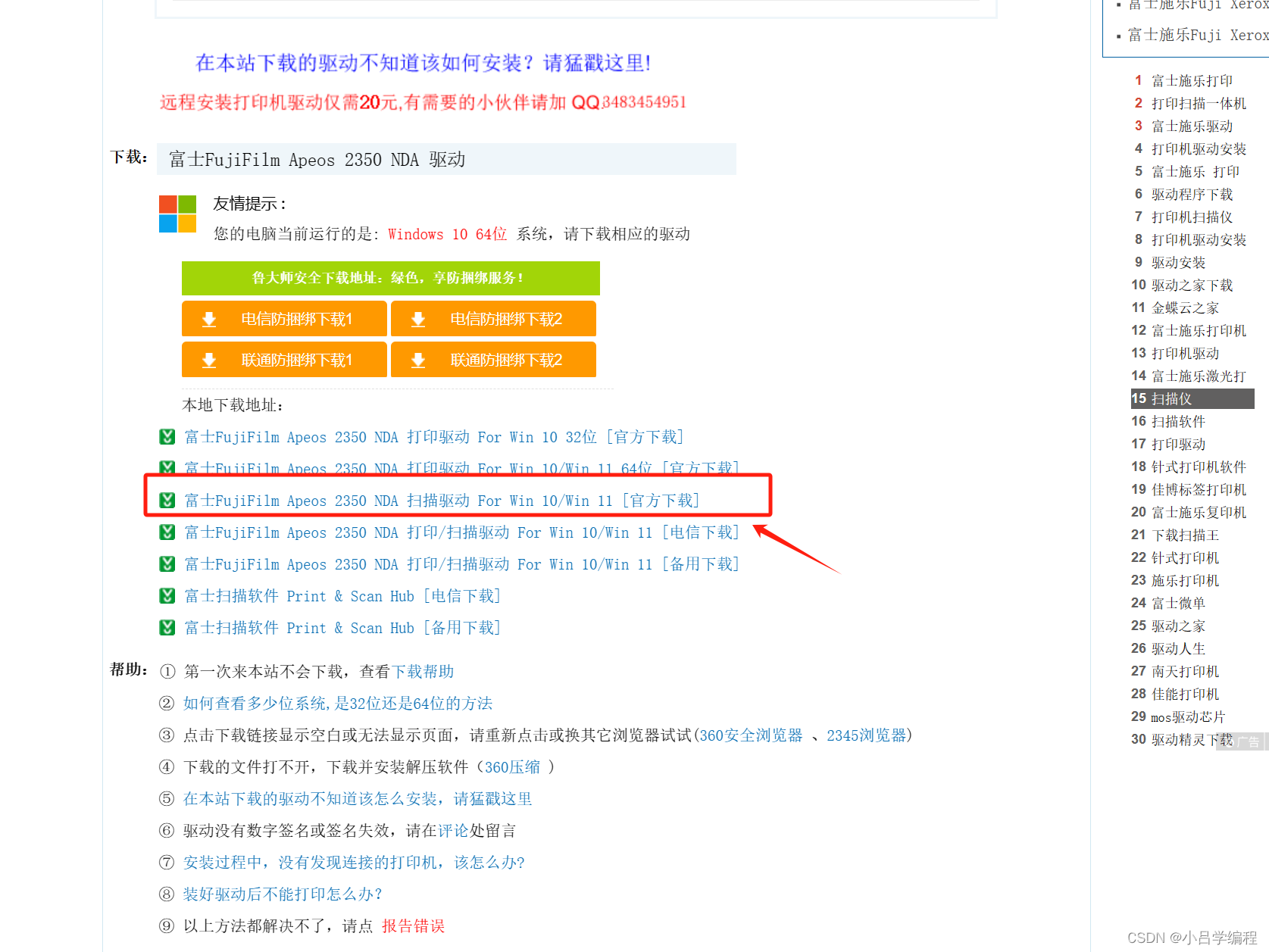Open the 评论 link
Viewport: 1269px width, 952px height.
(453, 831)
